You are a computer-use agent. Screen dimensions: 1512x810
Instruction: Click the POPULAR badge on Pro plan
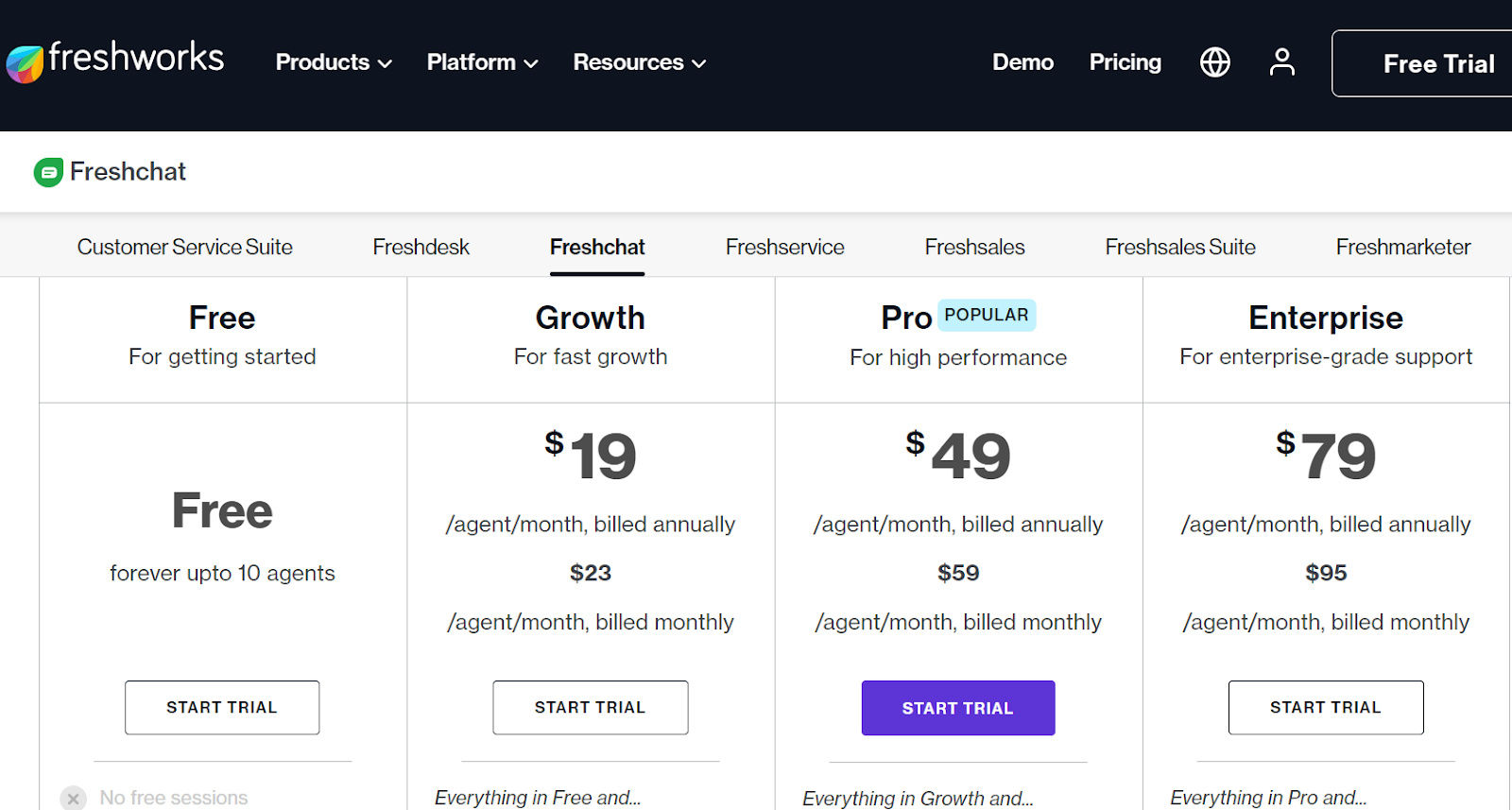coord(987,315)
